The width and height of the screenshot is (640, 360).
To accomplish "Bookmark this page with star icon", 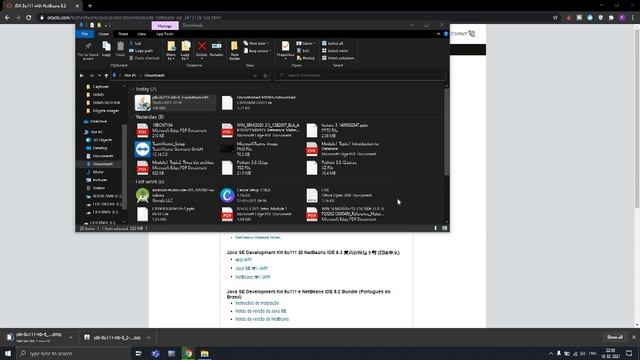I will [x=555, y=18].
